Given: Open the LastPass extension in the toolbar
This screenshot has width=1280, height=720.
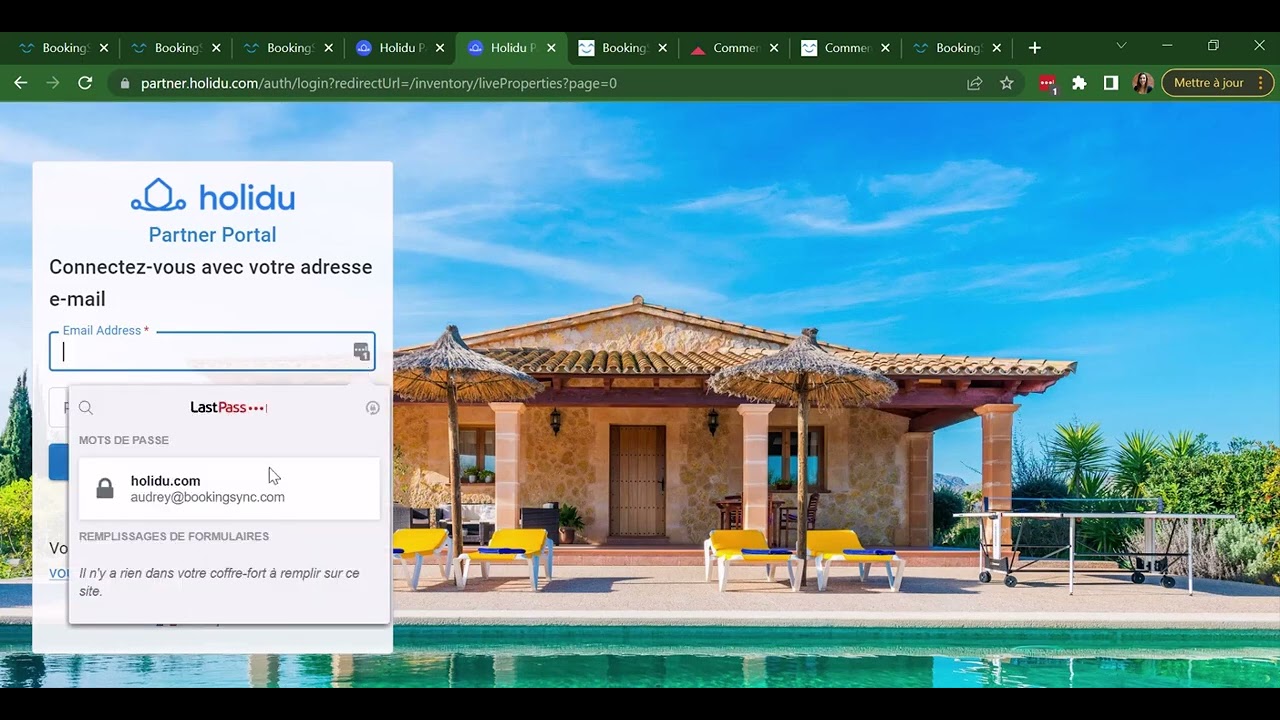Looking at the screenshot, I should point(1047,84).
